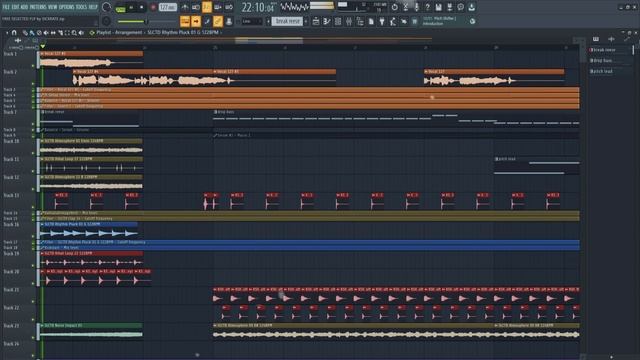Click the view channel rack icon
The height and width of the screenshot is (360, 640).
338,21
